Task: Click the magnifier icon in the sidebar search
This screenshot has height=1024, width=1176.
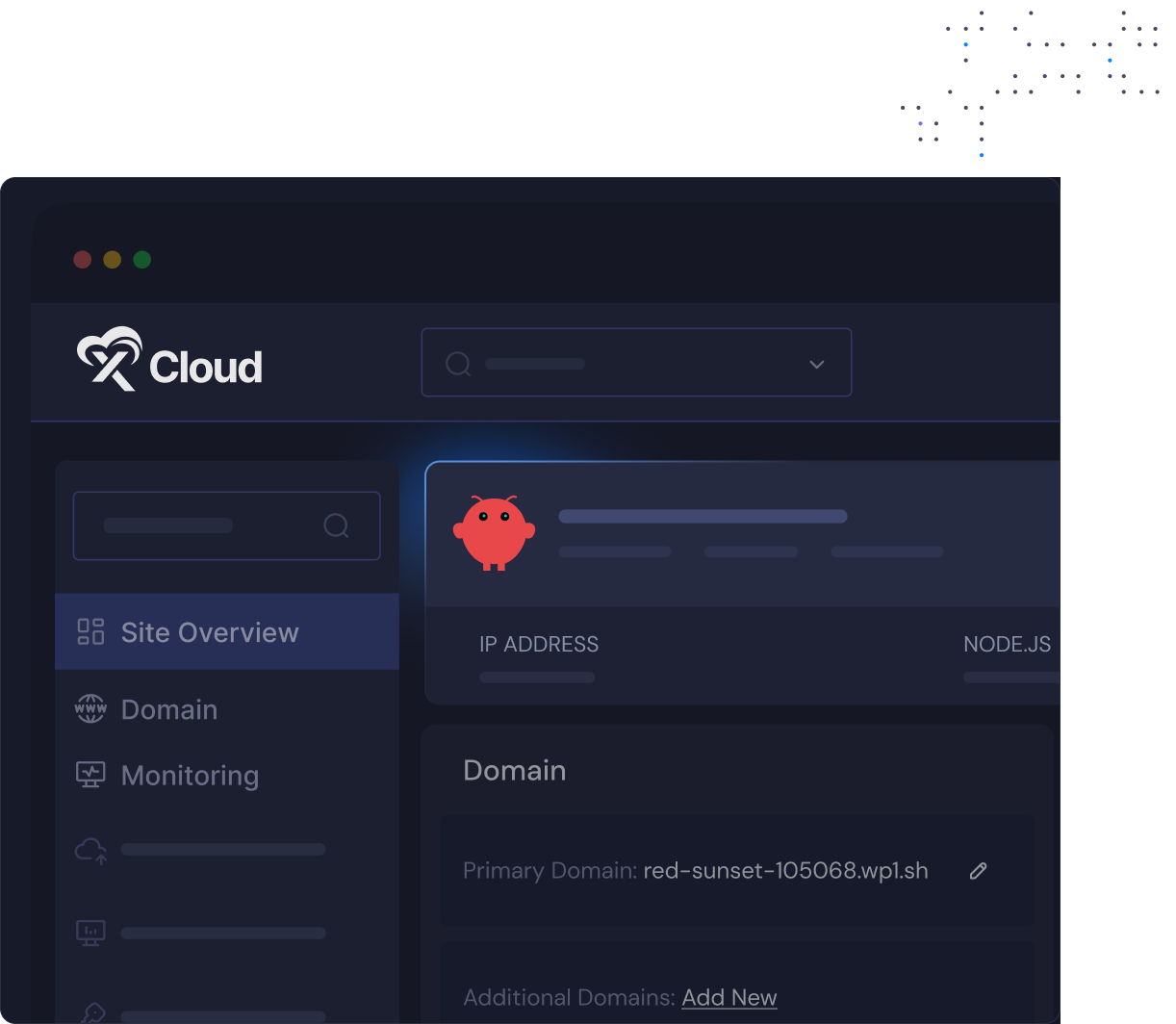Action: [336, 525]
